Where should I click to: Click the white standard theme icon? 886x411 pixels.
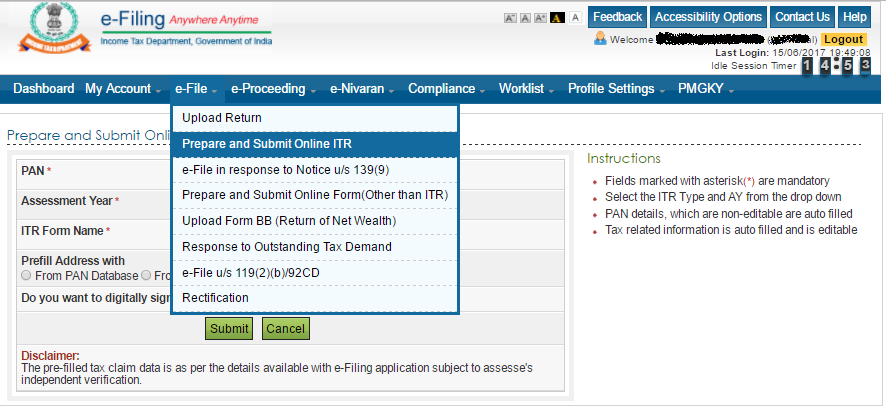pos(575,18)
